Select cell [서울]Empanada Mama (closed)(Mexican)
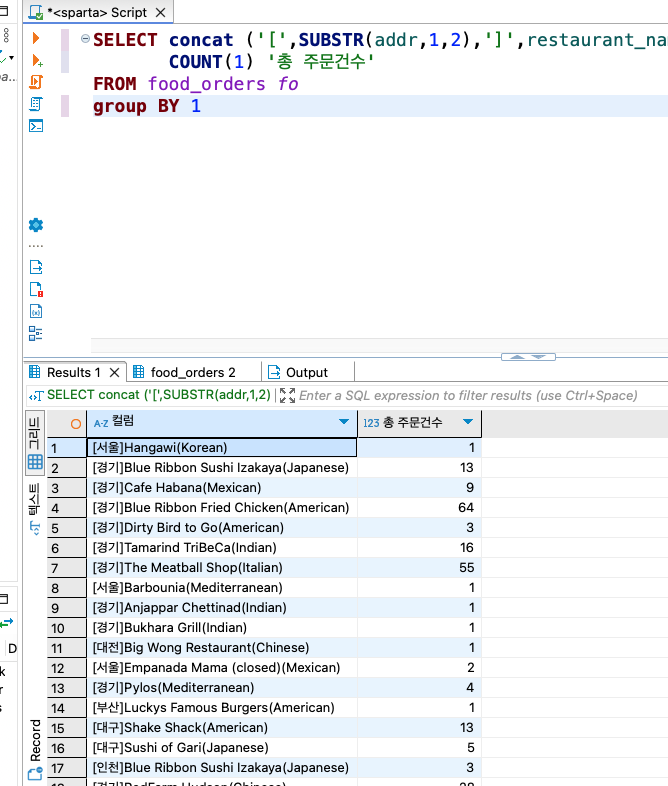Viewport: 668px width, 786px height. pos(222,668)
